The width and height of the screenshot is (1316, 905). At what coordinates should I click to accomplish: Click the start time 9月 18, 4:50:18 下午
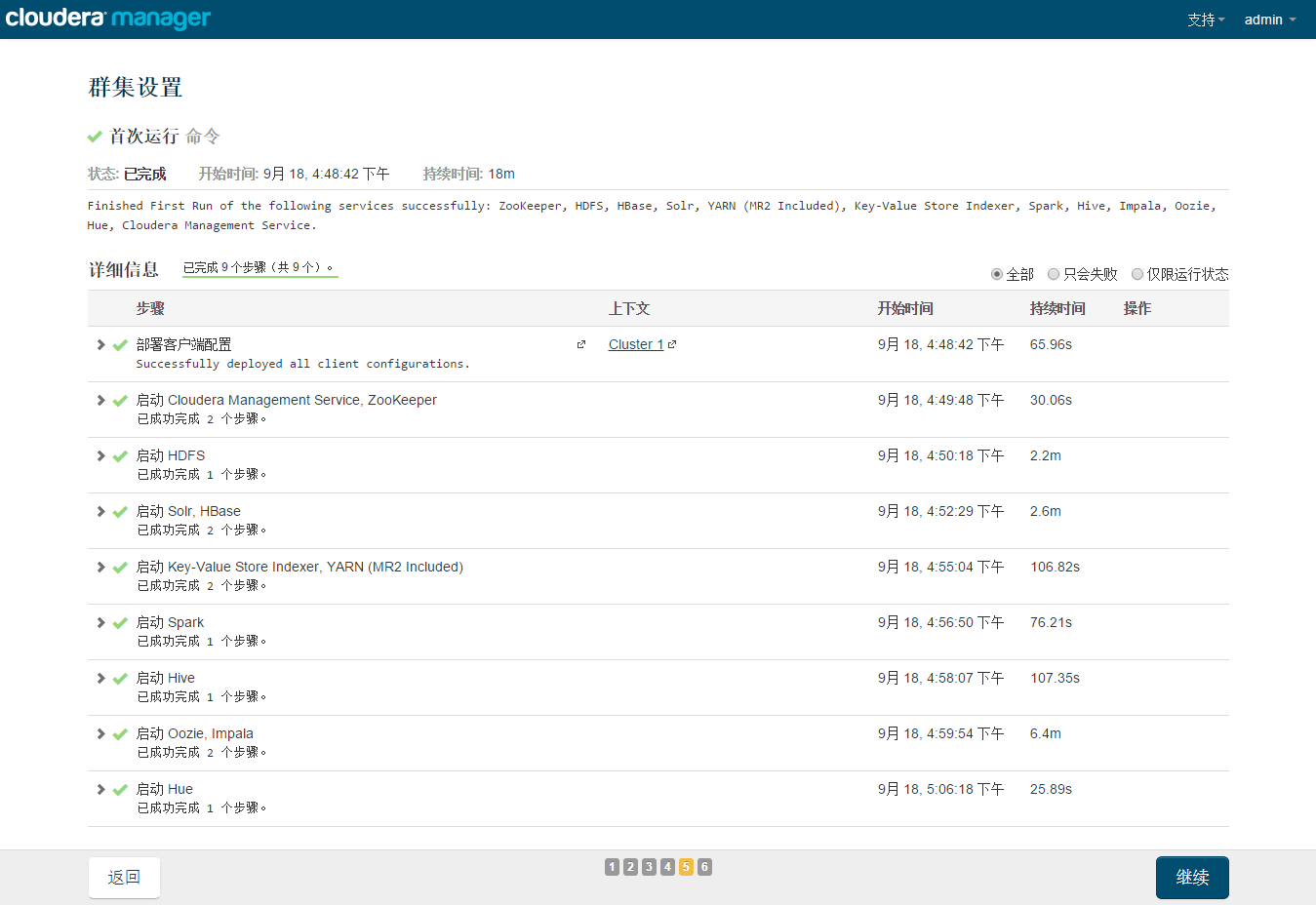pos(940,455)
